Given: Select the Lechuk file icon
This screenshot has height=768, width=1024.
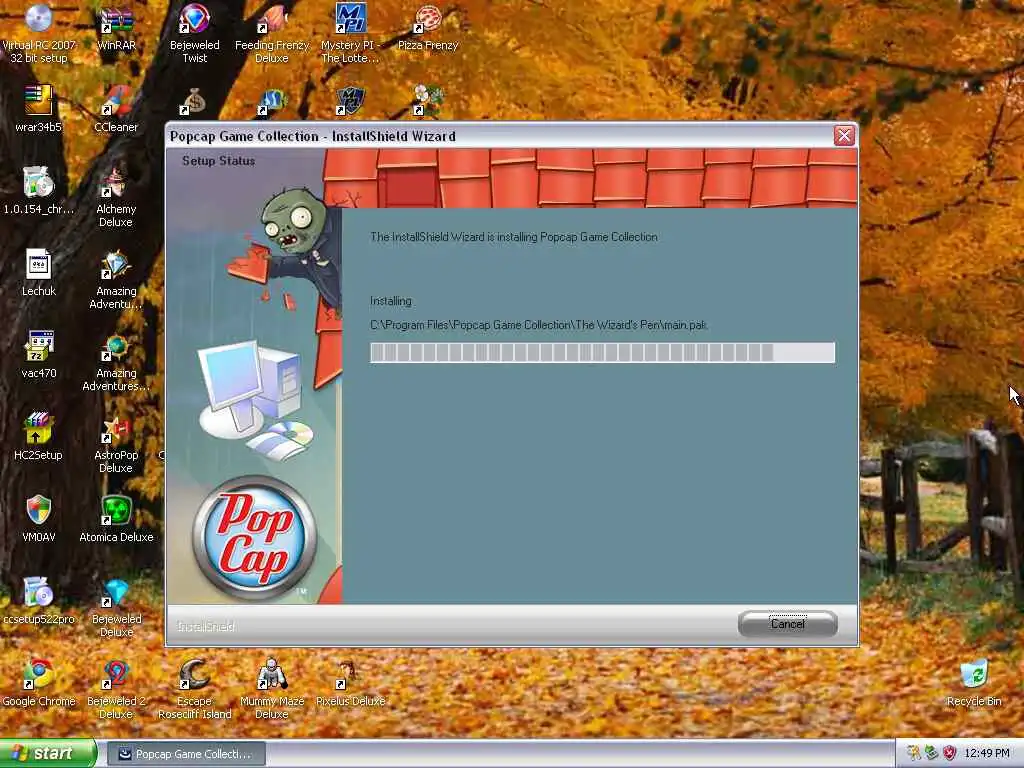Looking at the screenshot, I should [39, 273].
